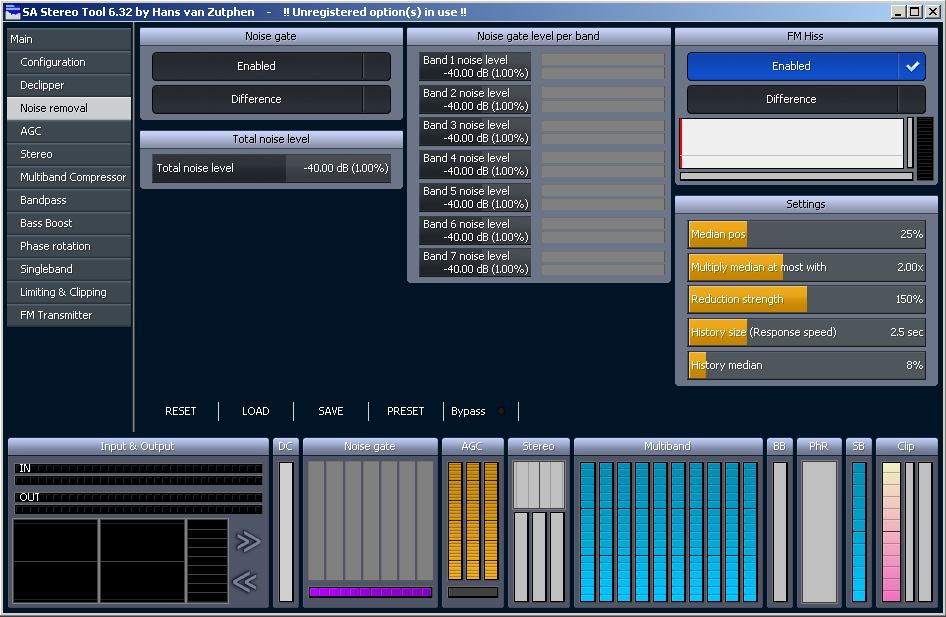Select the Noise removal page
This screenshot has height=617, width=946.
coord(69,108)
